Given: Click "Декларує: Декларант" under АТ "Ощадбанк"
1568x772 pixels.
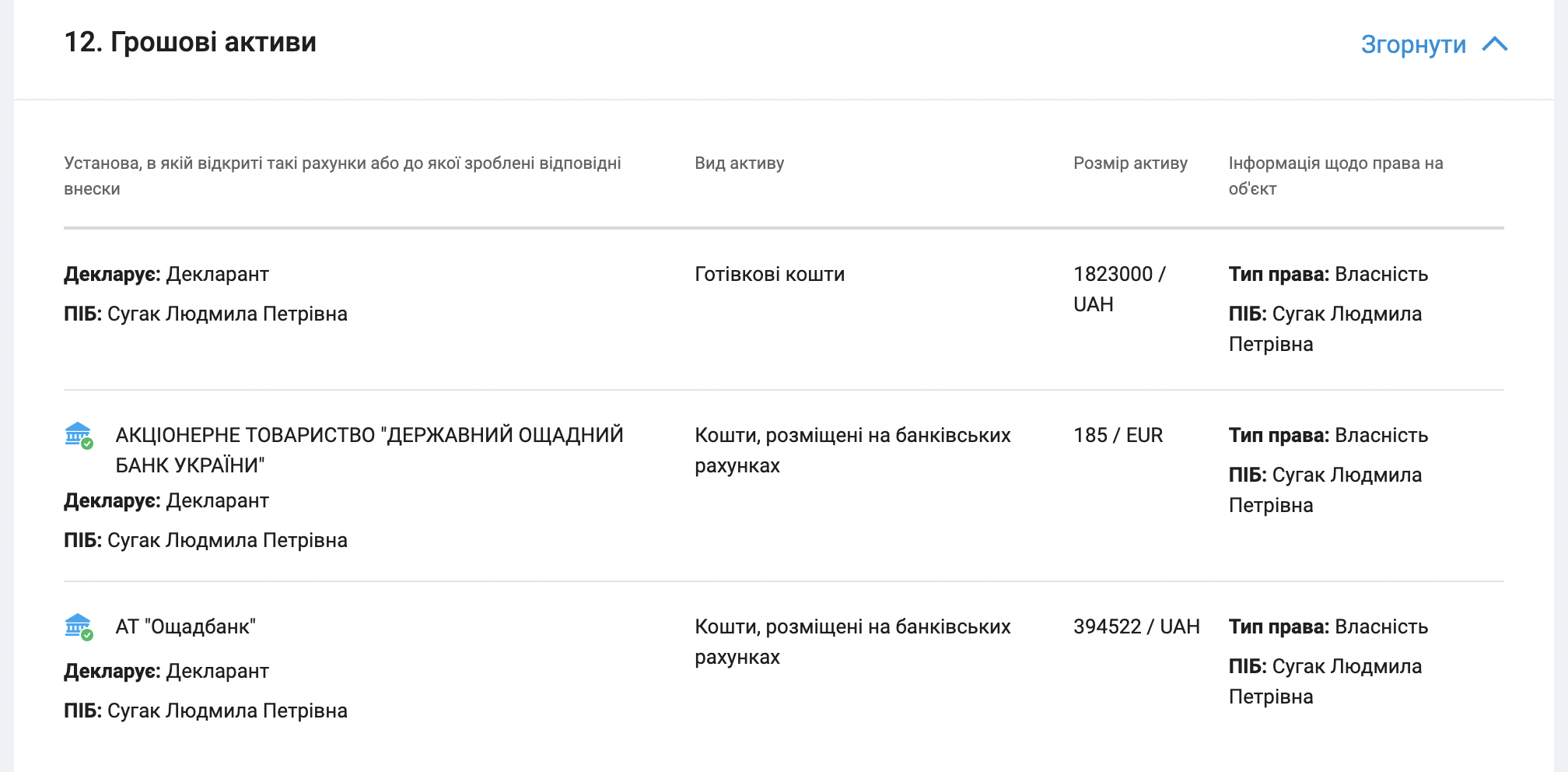Looking at the screenshot, I should [166, 672].
